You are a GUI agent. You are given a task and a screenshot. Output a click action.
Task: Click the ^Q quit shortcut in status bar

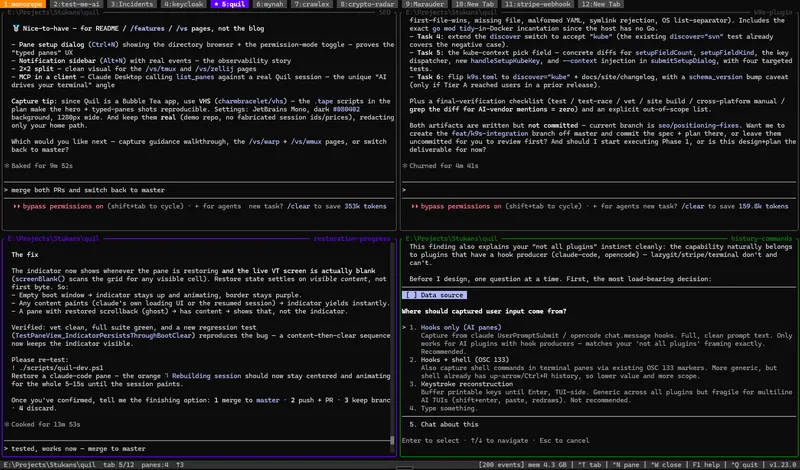coord(745,465)
